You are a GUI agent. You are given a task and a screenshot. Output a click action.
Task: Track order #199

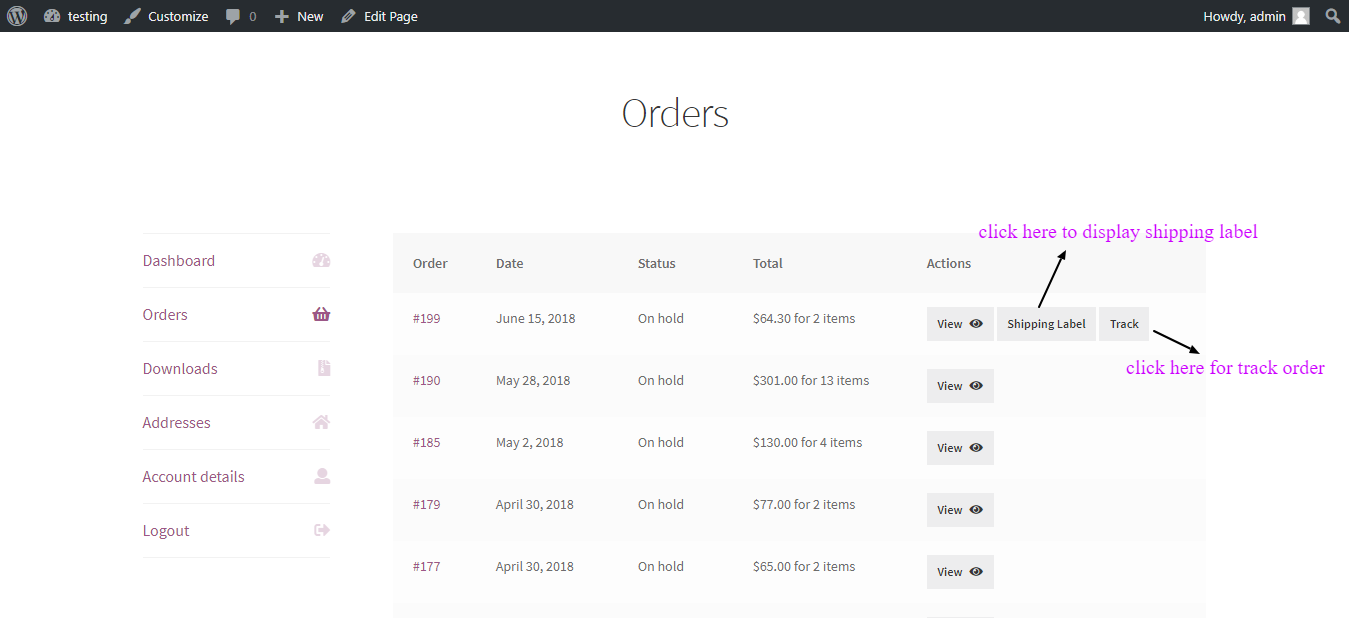point(1124,324)
